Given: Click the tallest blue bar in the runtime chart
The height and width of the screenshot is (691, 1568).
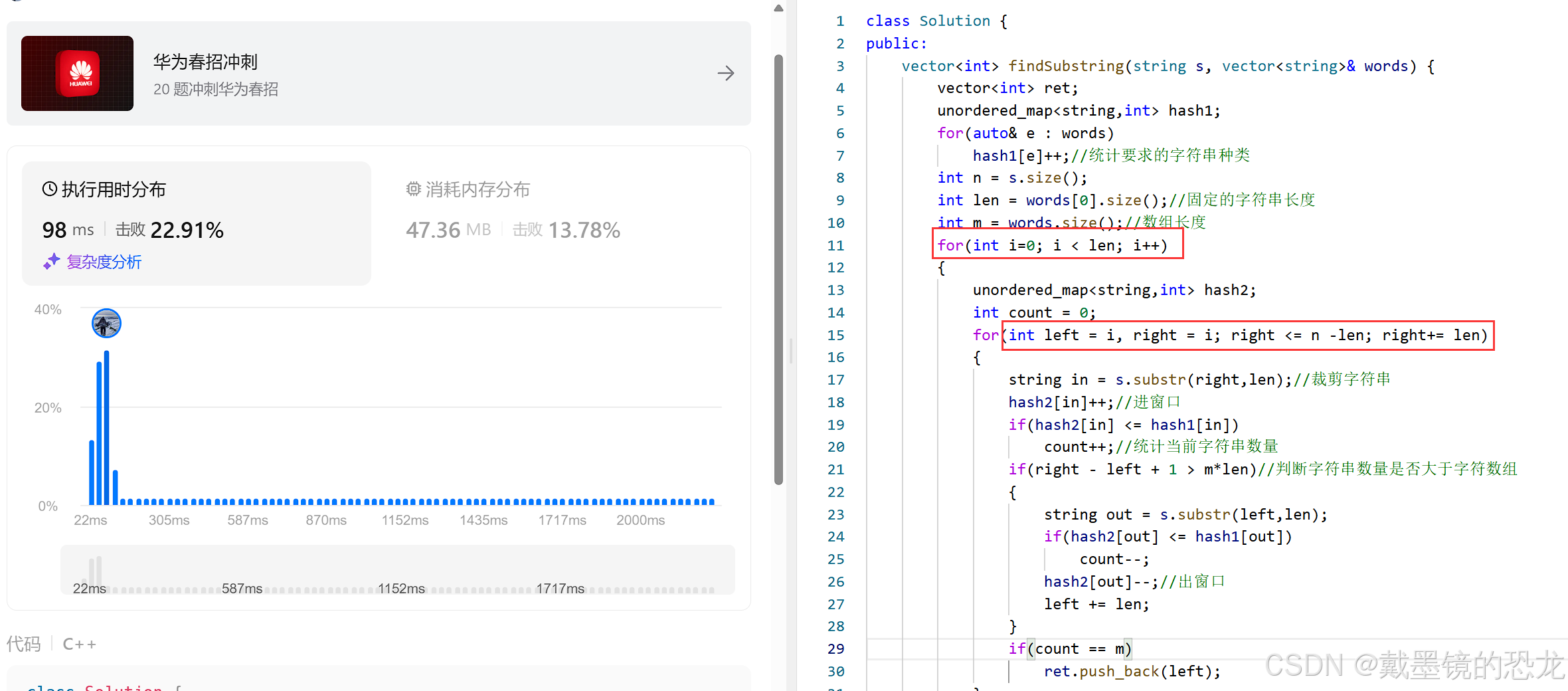Looking at the screenshot, I should point(106,428).
